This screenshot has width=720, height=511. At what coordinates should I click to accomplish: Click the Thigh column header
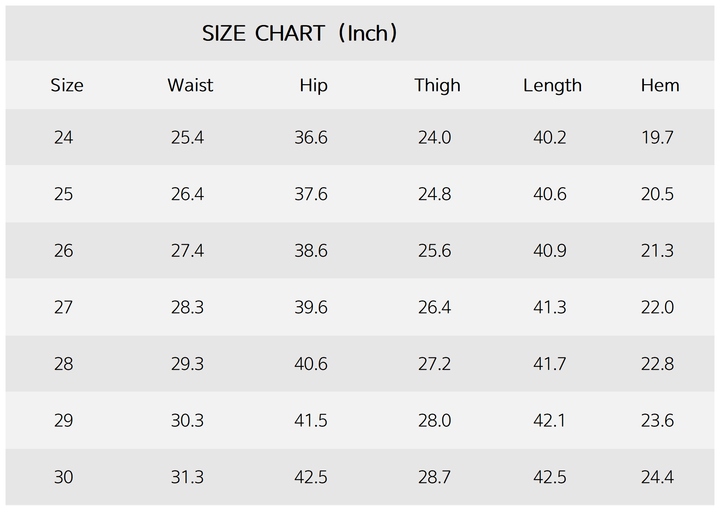coord(437,86)
